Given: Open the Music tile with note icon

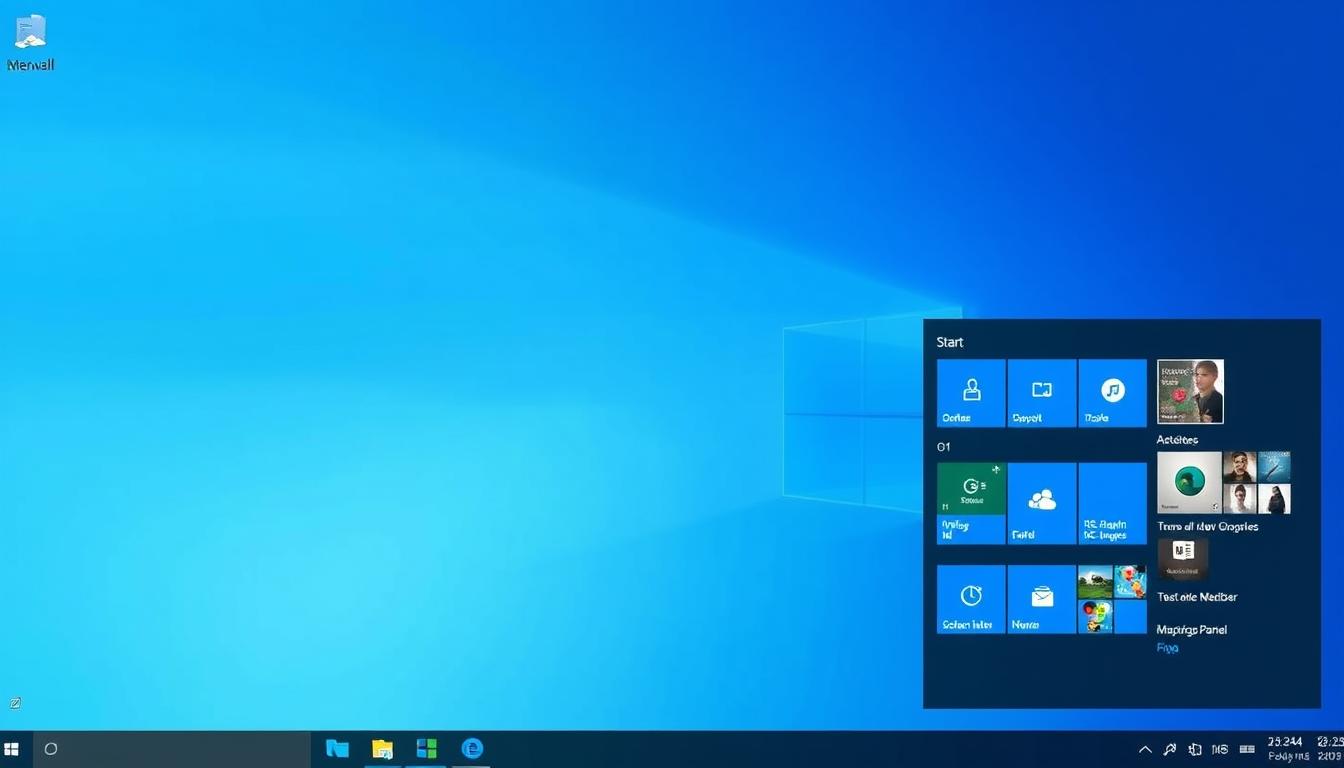Looking at the screenshot, I should (x=1111, y=392).
